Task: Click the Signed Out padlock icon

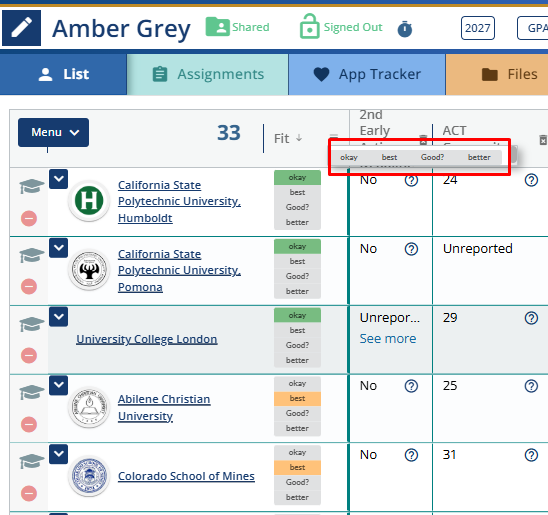Action: [x=309, y=27]
